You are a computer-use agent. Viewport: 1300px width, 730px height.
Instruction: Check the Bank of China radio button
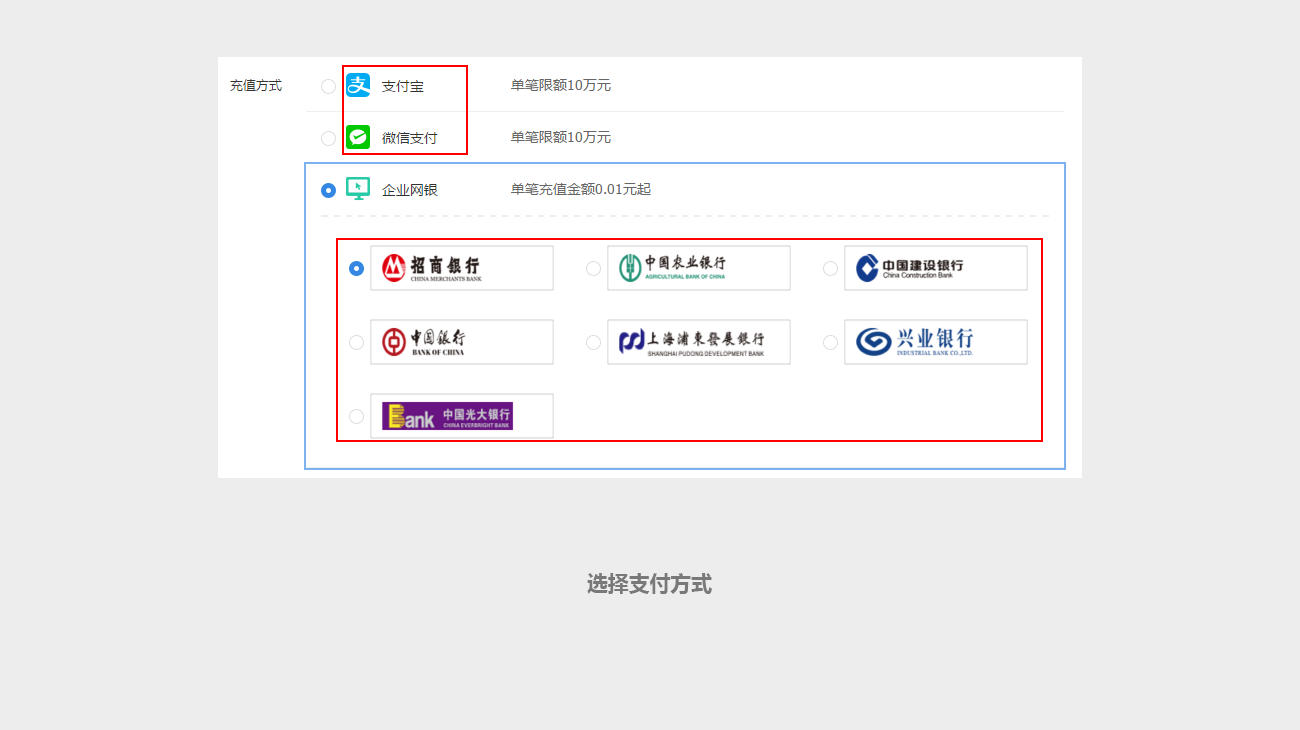[x=356, y=342]
